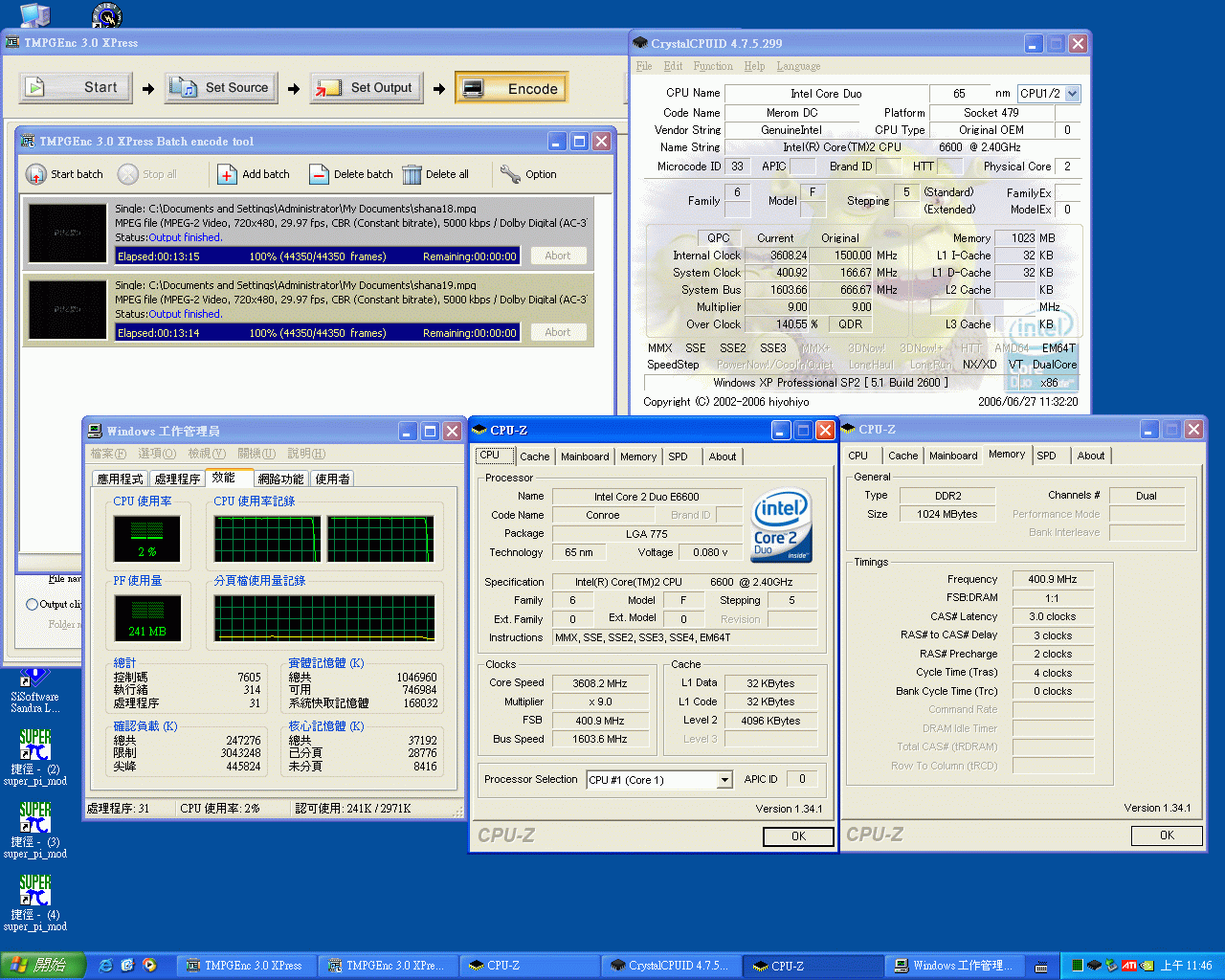
Task: Open SPD tab in CPU-Z memory window
Action: tap(1046, 456)
